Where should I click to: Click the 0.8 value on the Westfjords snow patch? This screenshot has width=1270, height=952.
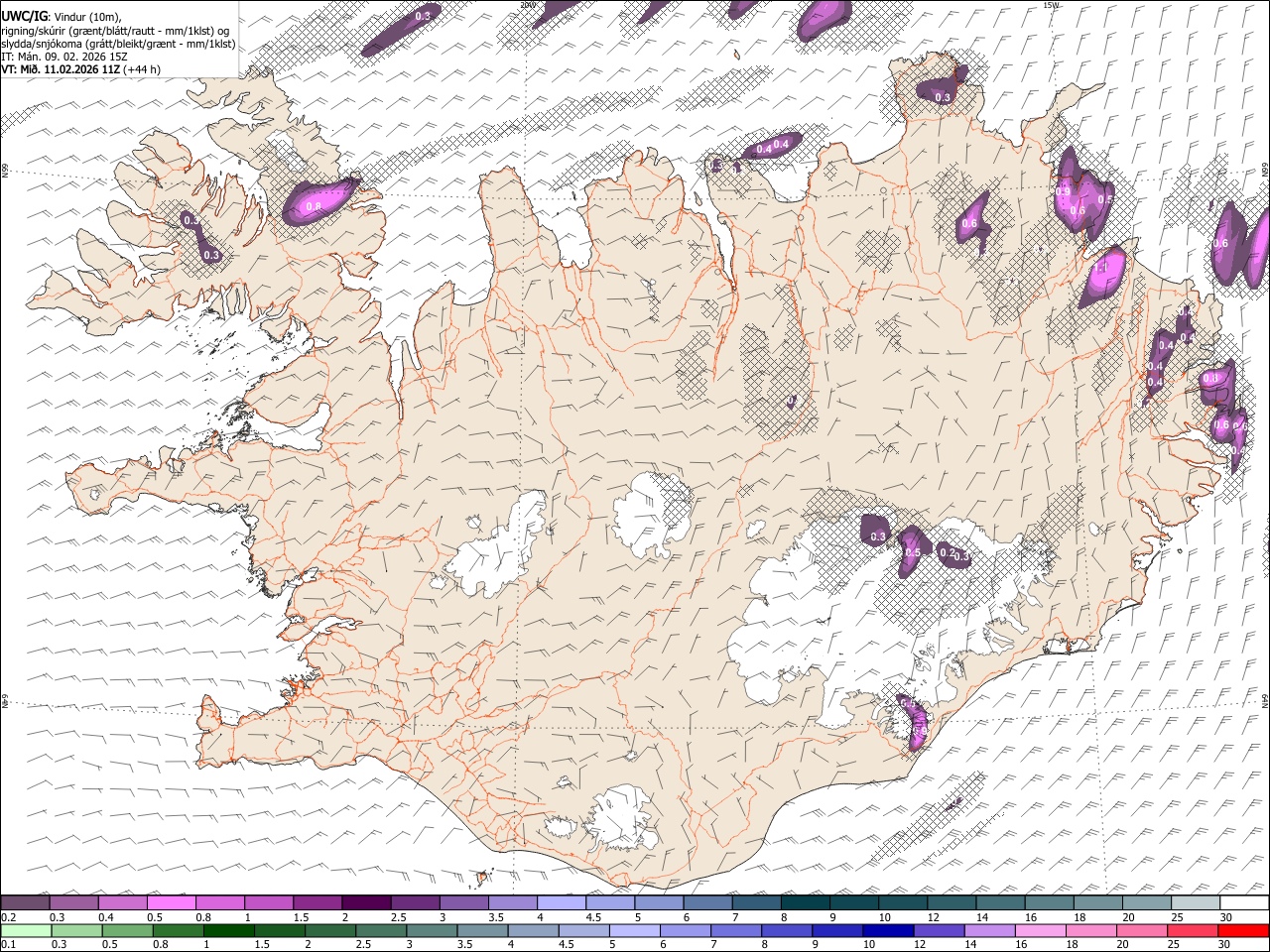pyautogui.click(x=314, y=206)
